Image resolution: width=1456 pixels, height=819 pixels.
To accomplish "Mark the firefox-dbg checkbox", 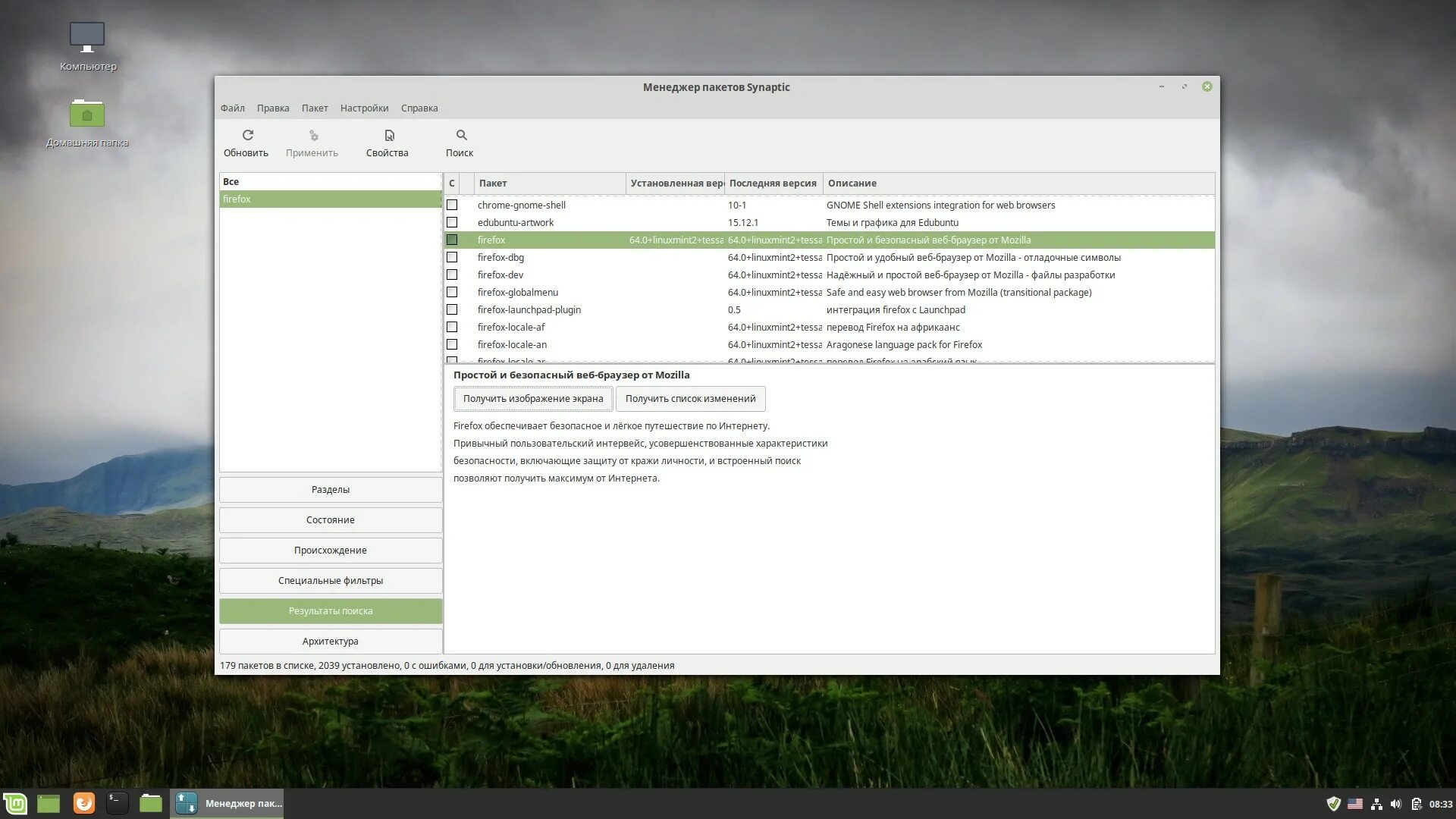I will [x=452, y=257].
